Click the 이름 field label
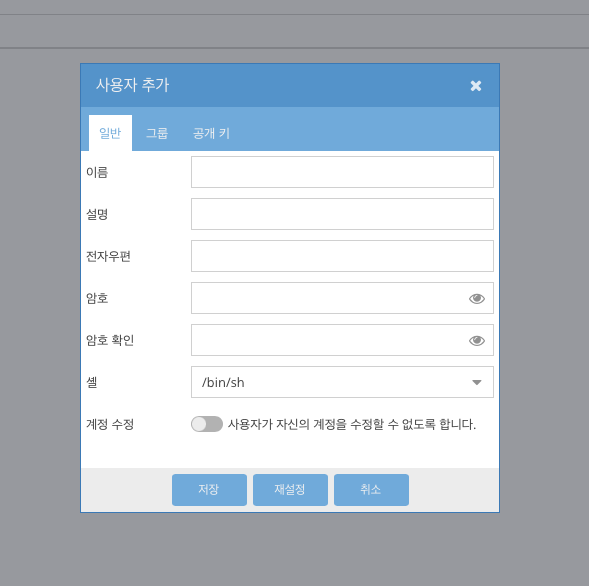Viewport: 589px width, 586px height. pos(97,172)
